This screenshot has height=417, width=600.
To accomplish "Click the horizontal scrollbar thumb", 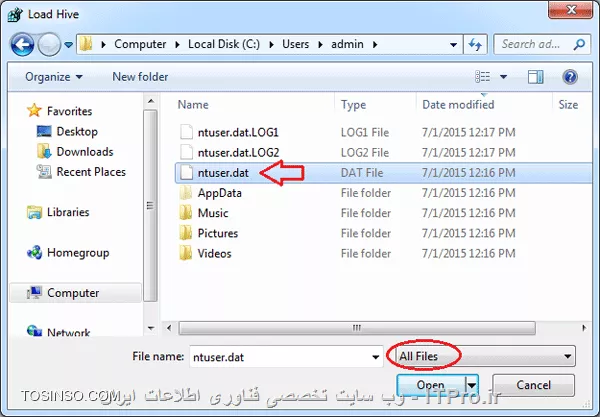I will [357, 328].
